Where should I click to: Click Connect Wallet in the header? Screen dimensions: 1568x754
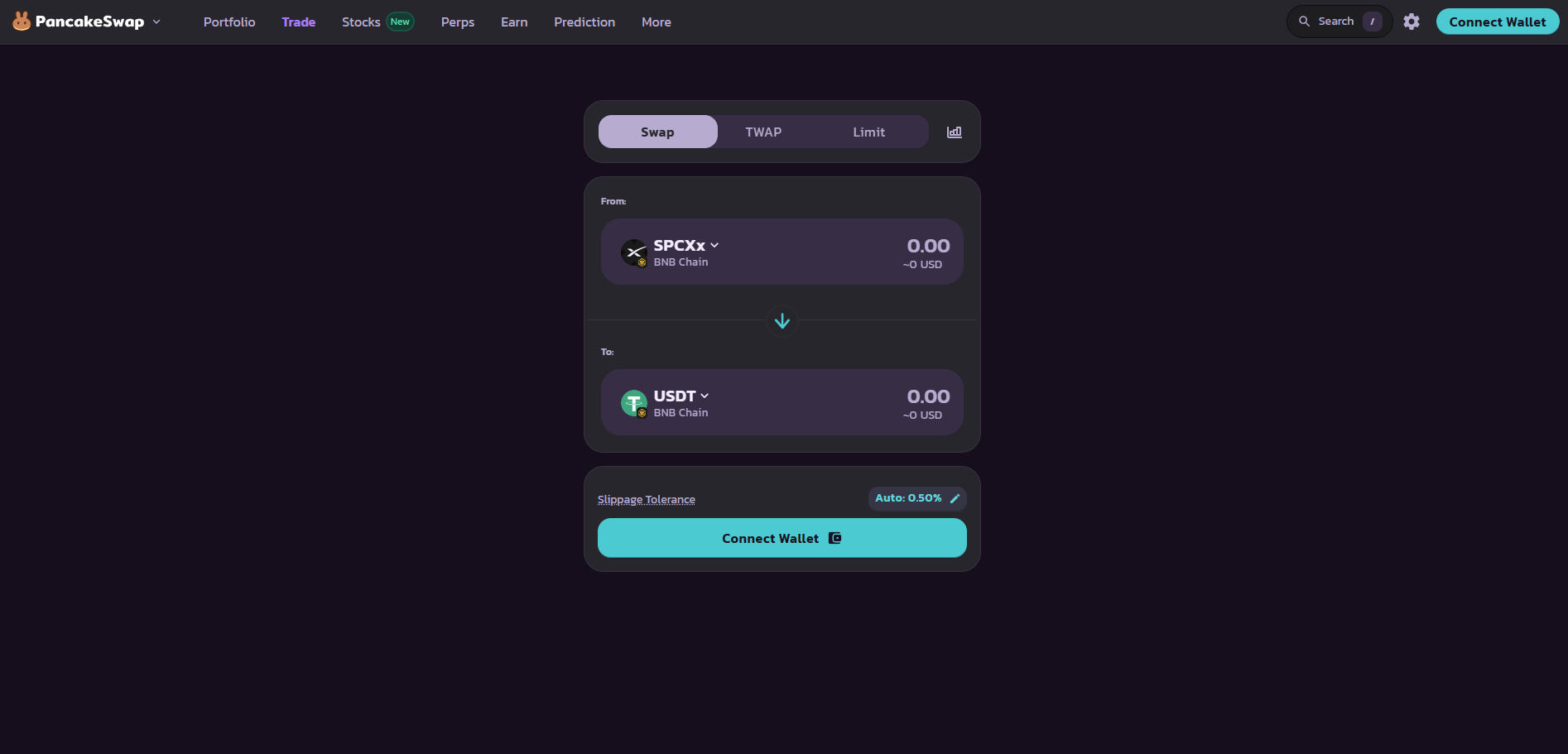click(x=1498, y=22)
